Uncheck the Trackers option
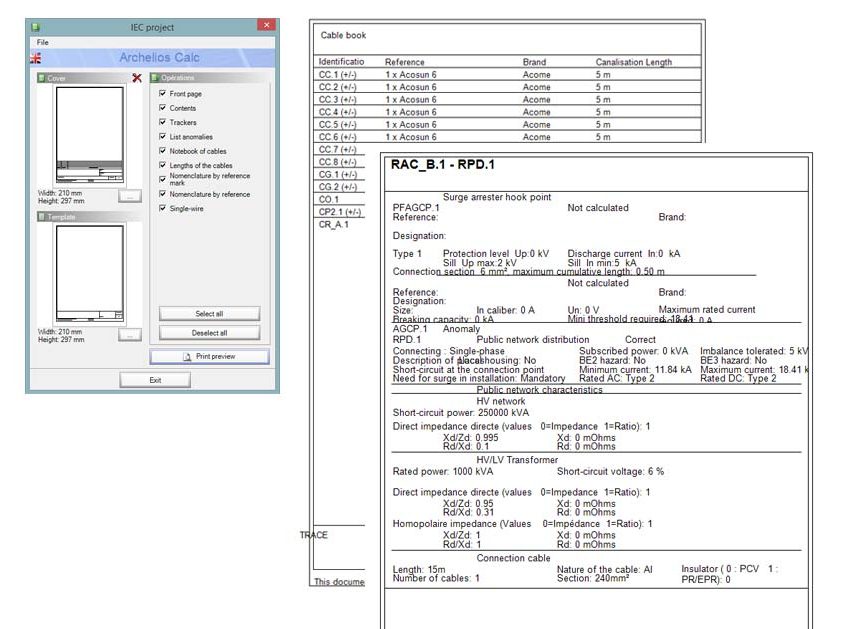The image size is (845, 629). click(x=162, y=122)
